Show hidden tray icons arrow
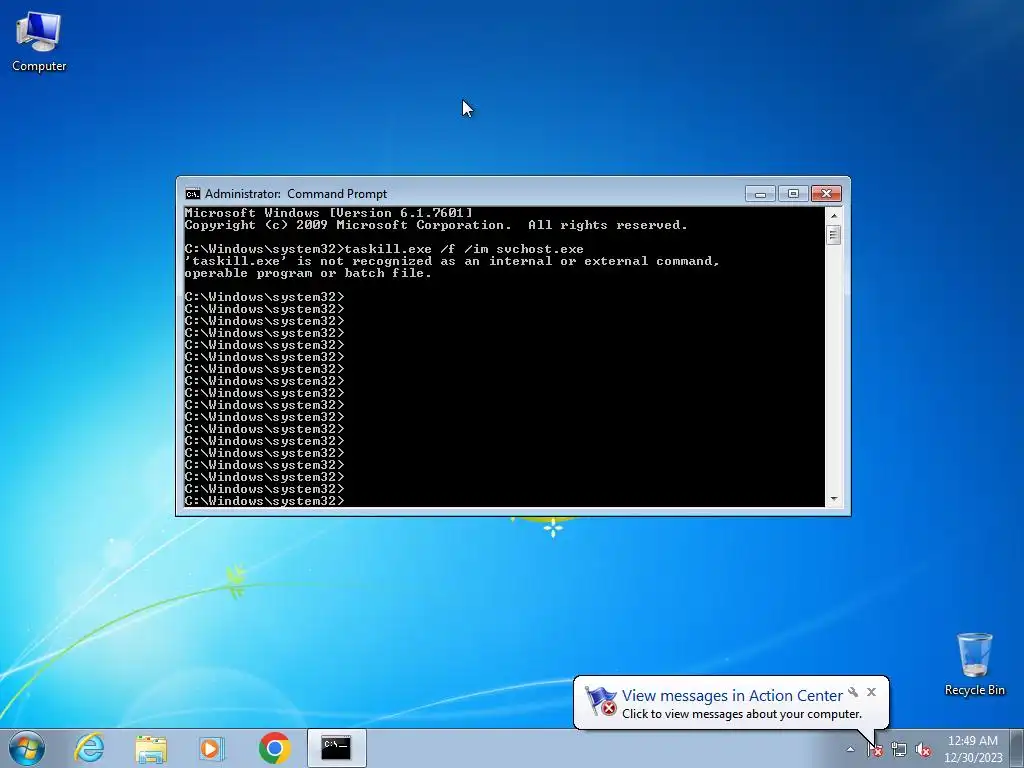Viewport: 1024px width, 768px height. click(x=850, y=750)
